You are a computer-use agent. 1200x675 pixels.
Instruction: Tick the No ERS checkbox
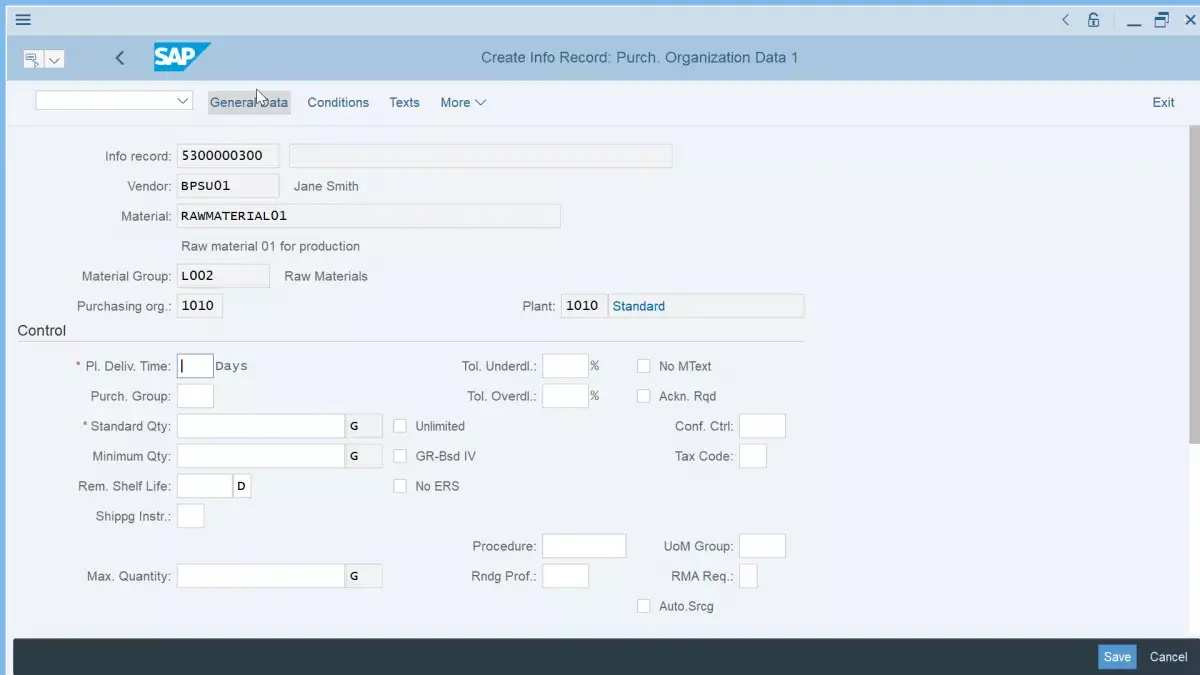pyautogui.click(x=400, y=486)
